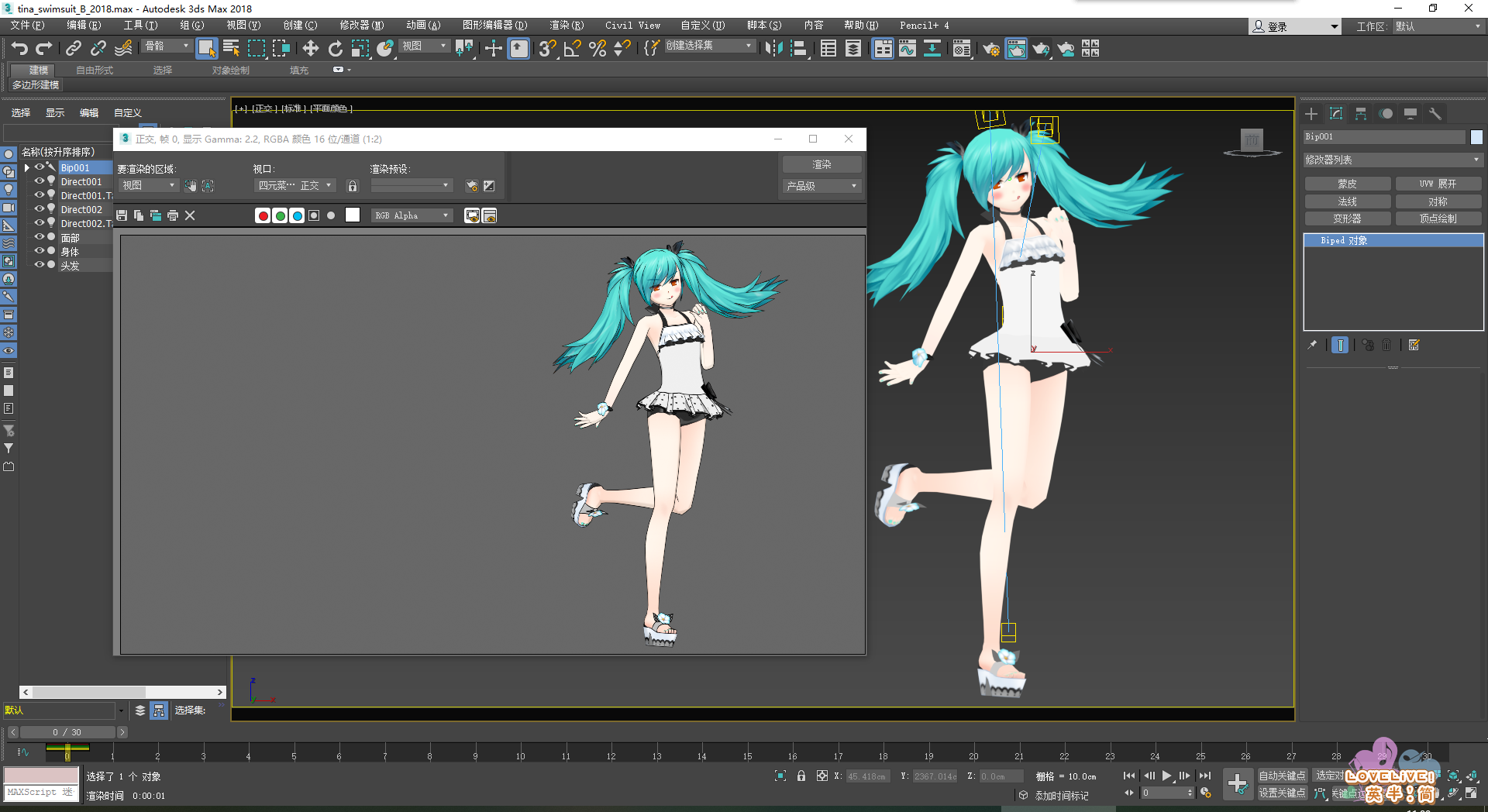Switch to Freeform ribbon tab
The height and width of the screenshot is (812, 1488).
(95, 70)
